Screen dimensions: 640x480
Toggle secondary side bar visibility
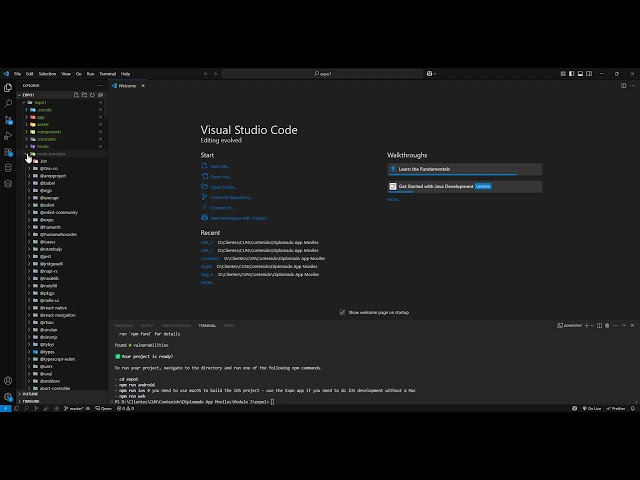[x=589, y=73]
